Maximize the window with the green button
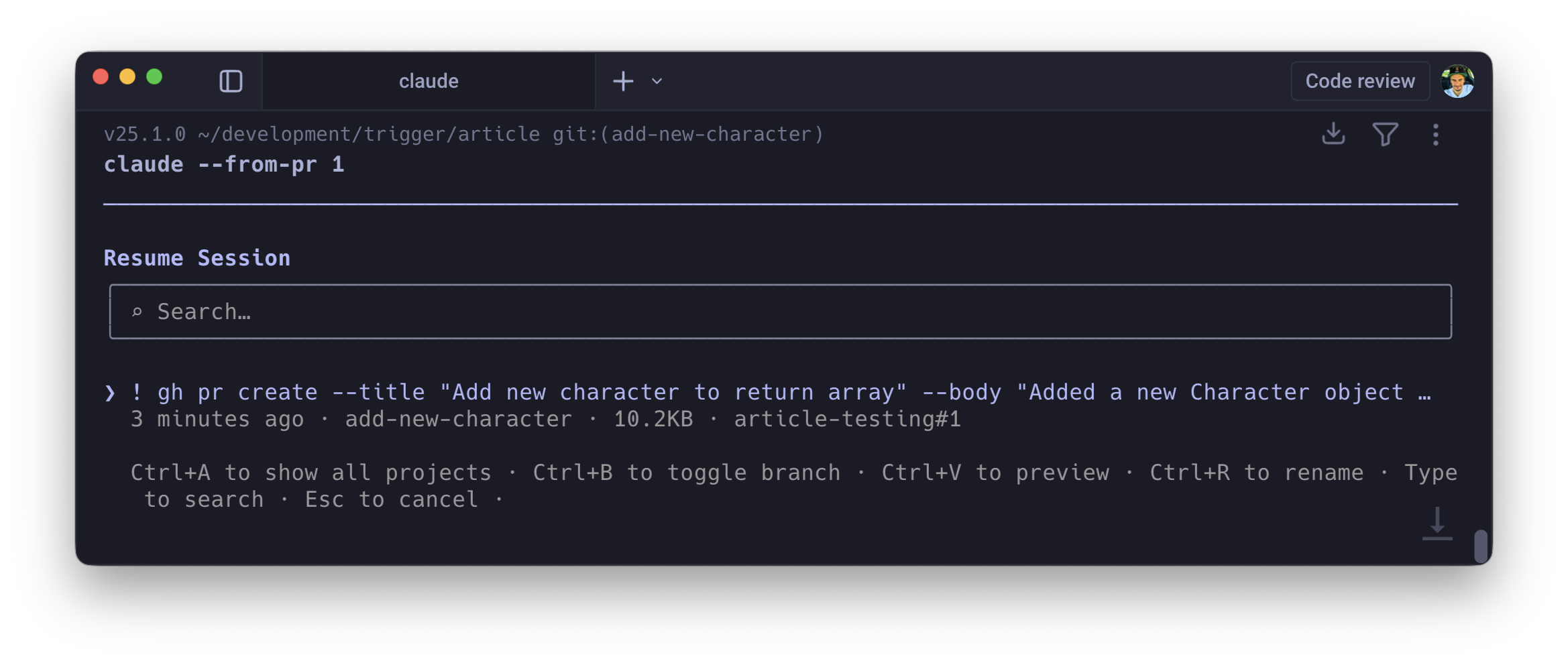This screenshot has width=1568, height=665. tap(154, 76)
